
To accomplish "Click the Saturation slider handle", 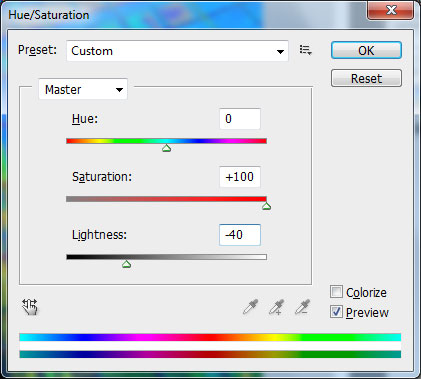I will pos(266,206).
